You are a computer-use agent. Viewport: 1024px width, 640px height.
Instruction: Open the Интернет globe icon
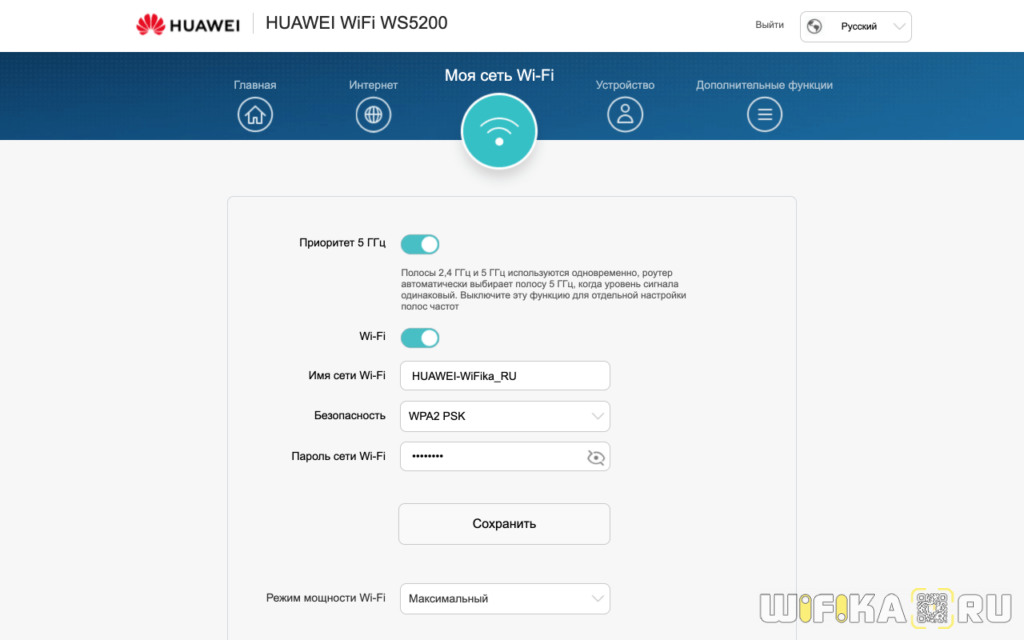[x=373, y=114]
